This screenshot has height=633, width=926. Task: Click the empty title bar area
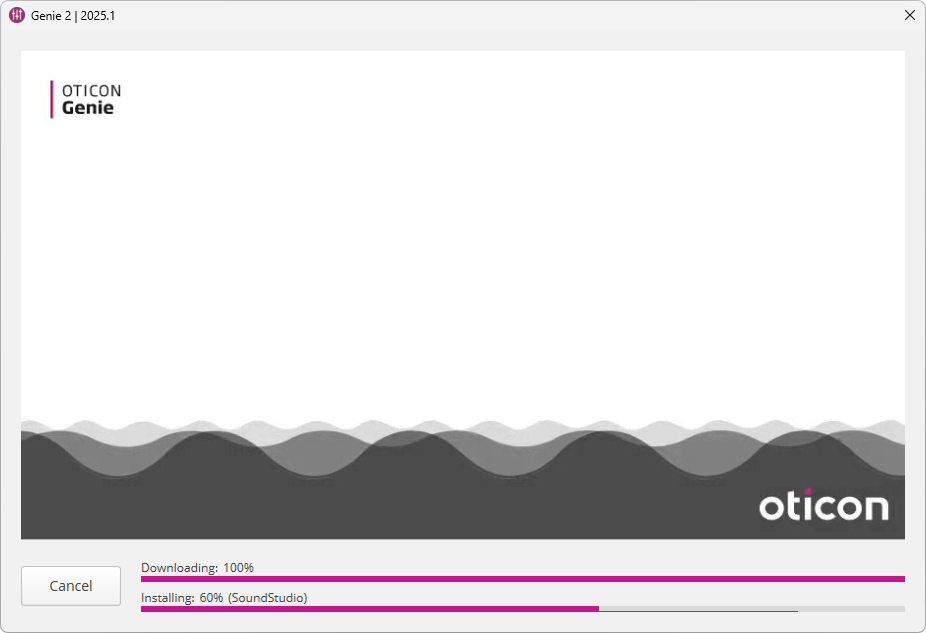click(x=500, y=15)
